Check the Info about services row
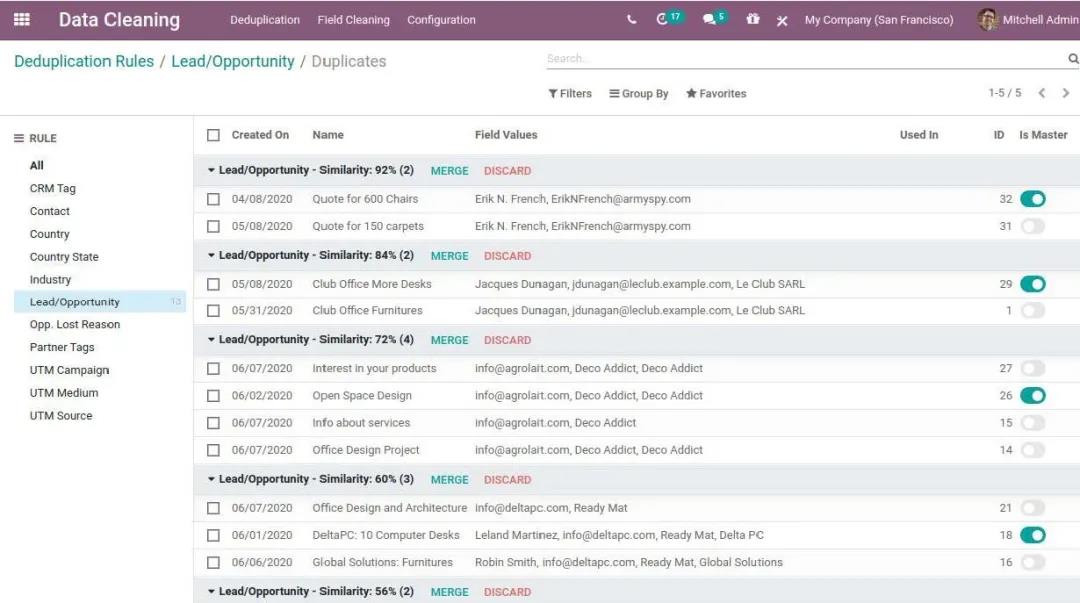 coord(214,423)
